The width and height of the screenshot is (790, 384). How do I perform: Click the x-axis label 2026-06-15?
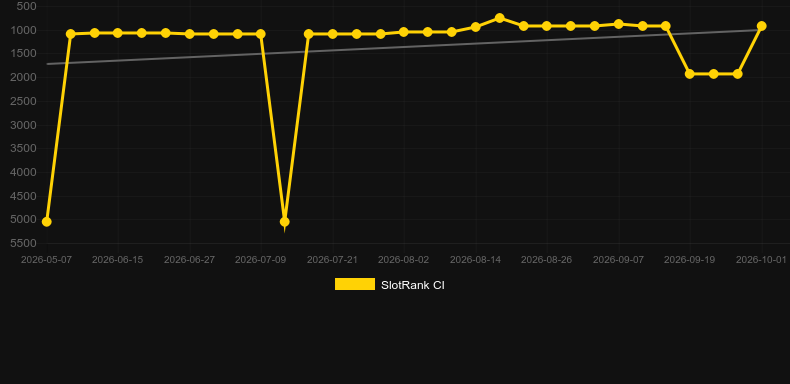[117, 260]
